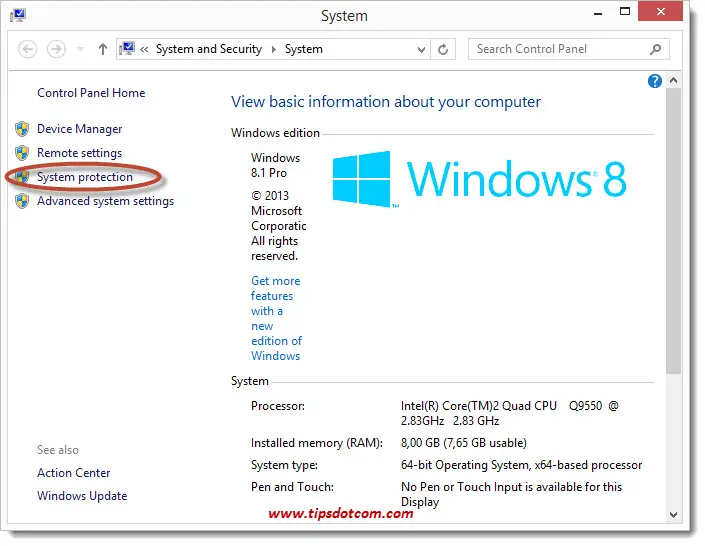Viewport: 705px width, 546px height.
Task: Open Help with the blue question mark
Action: (655, 81)
